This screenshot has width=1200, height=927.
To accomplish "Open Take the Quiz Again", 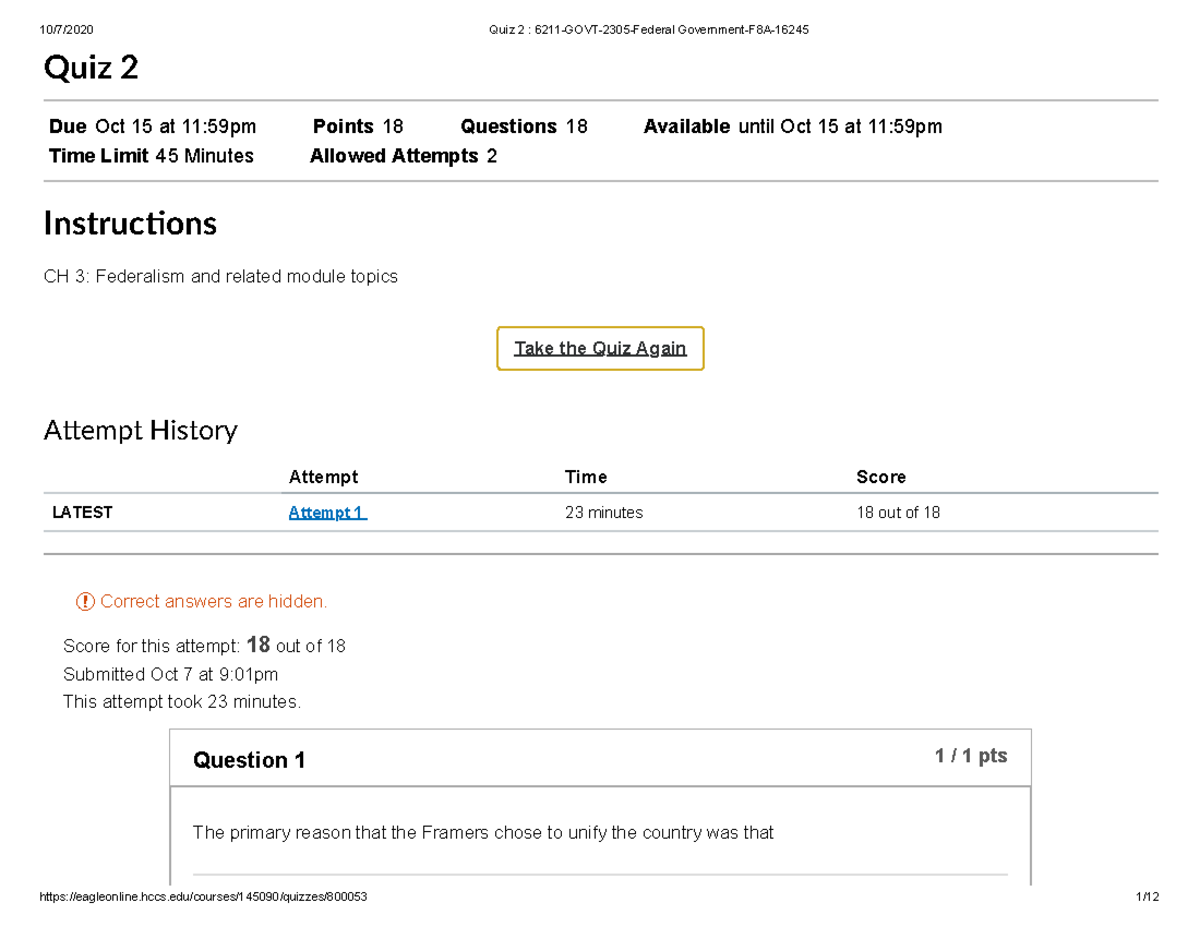I will pos(600,348).
